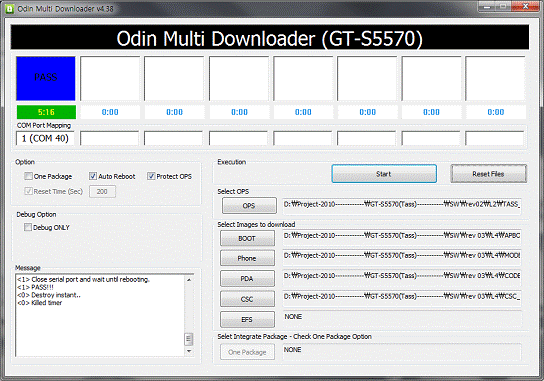
Task: Click the green 5:16 timer indicator
Action: click(46, 112)
